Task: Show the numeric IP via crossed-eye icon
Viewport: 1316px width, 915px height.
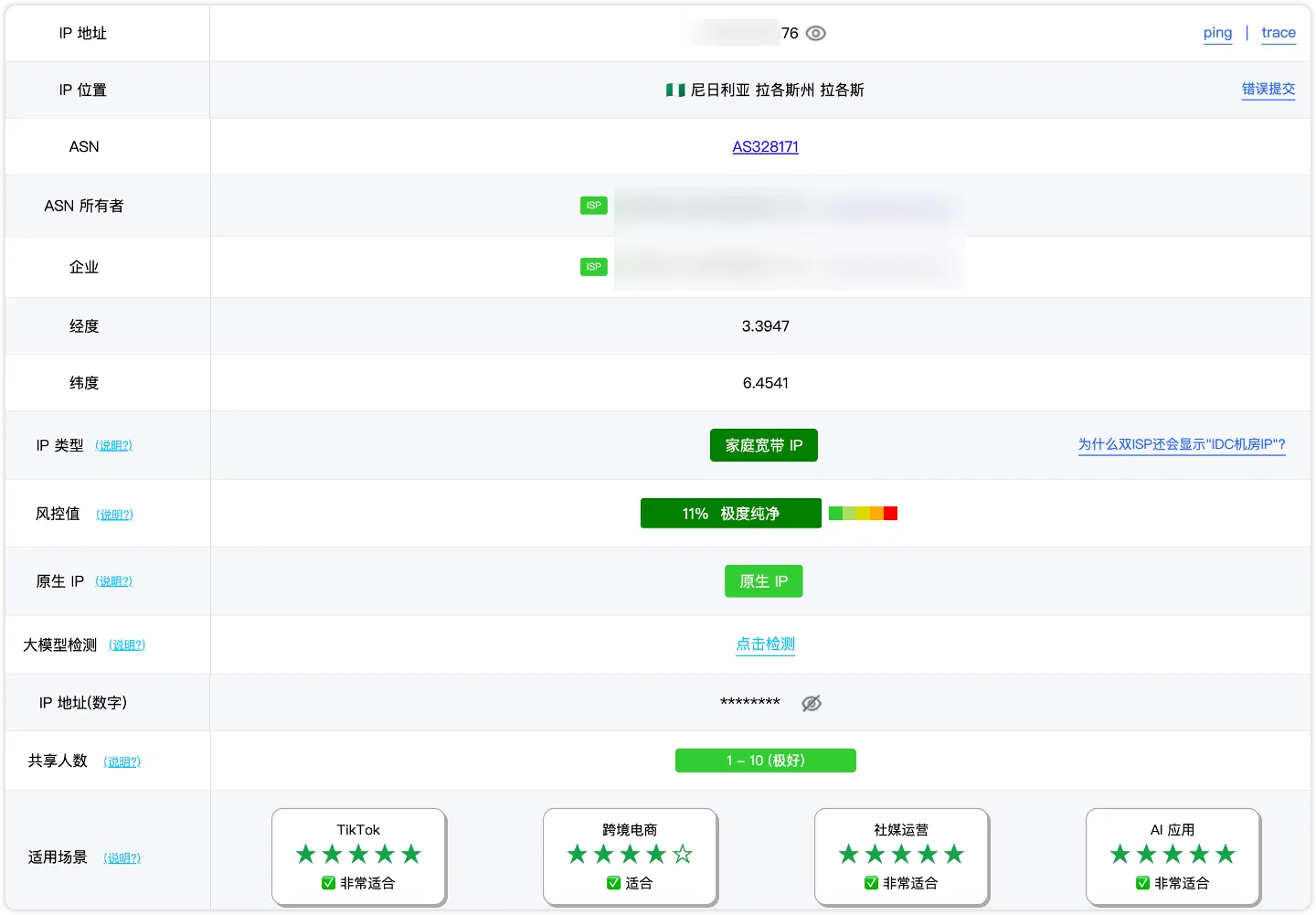Action: pos(812,703)
